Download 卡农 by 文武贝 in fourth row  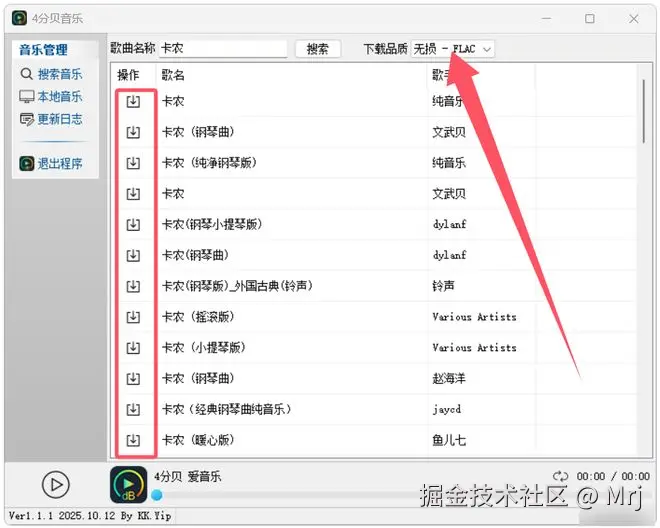coord(133,194)
